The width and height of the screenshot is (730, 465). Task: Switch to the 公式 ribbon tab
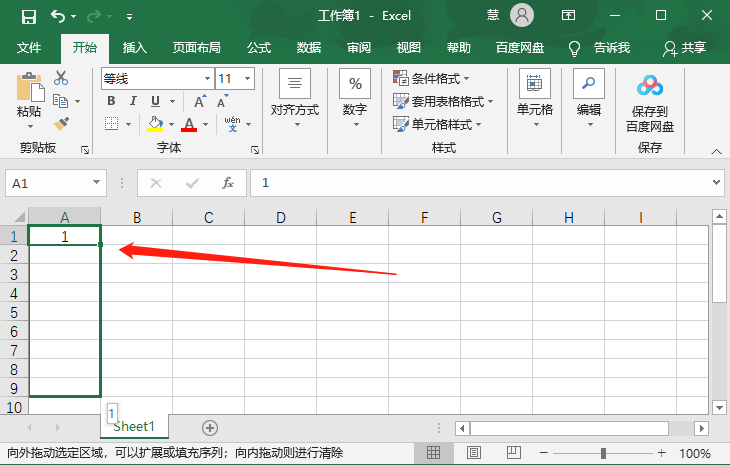(x=259, y=47)
